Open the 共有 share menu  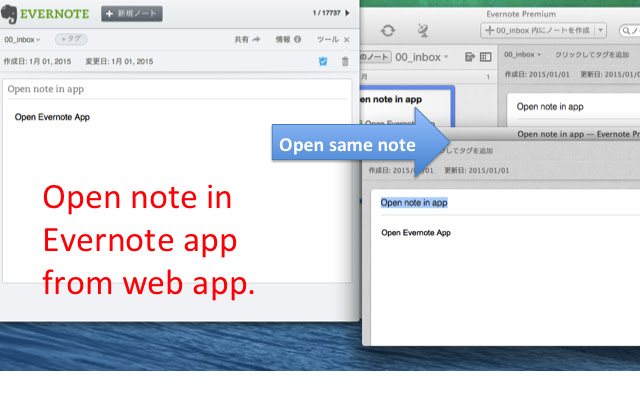pos(247,40)
